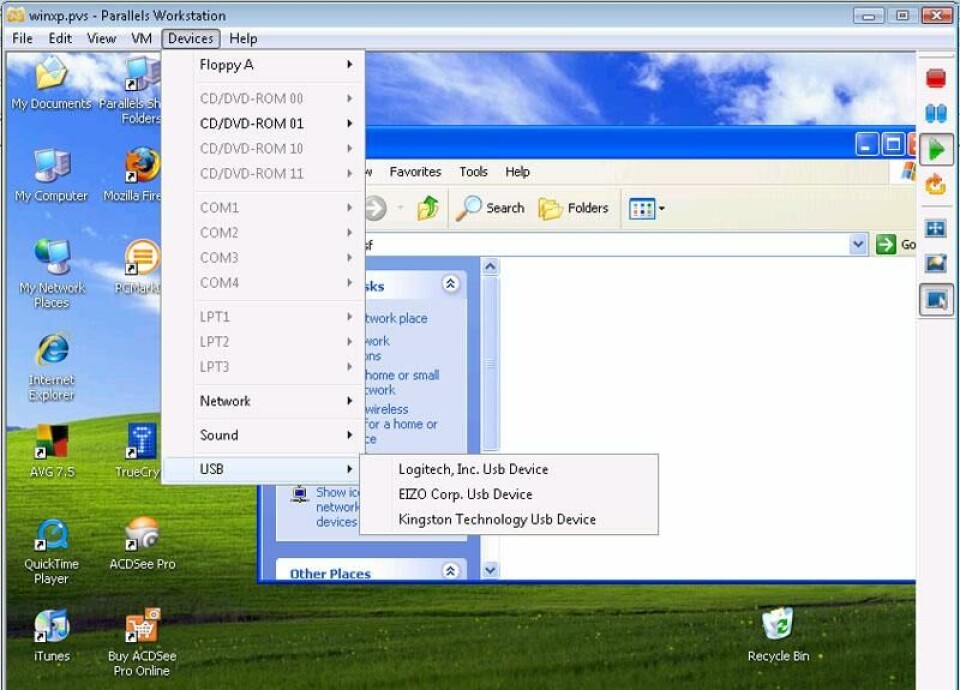The image size is (960, 690).
Task: Select Recycle Bin desktop icon
Action: (778, 635)
